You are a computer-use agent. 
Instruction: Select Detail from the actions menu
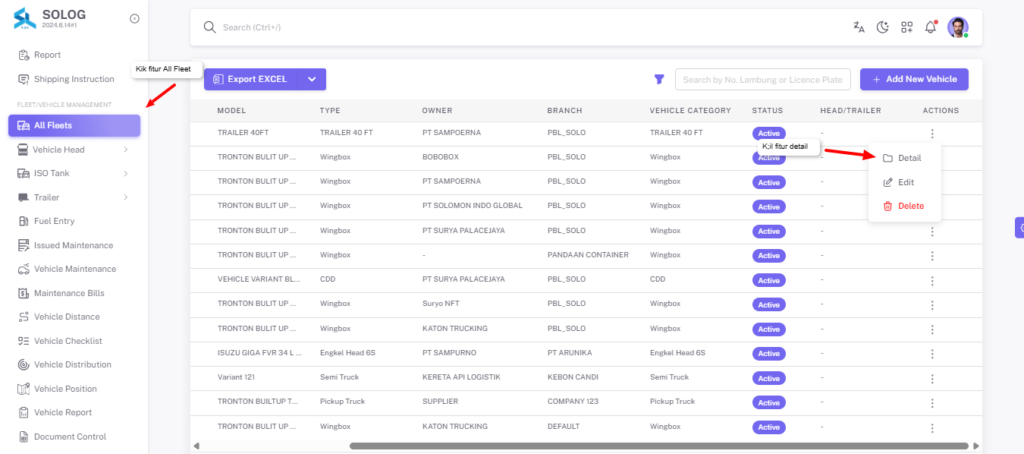tap(904, 158)
